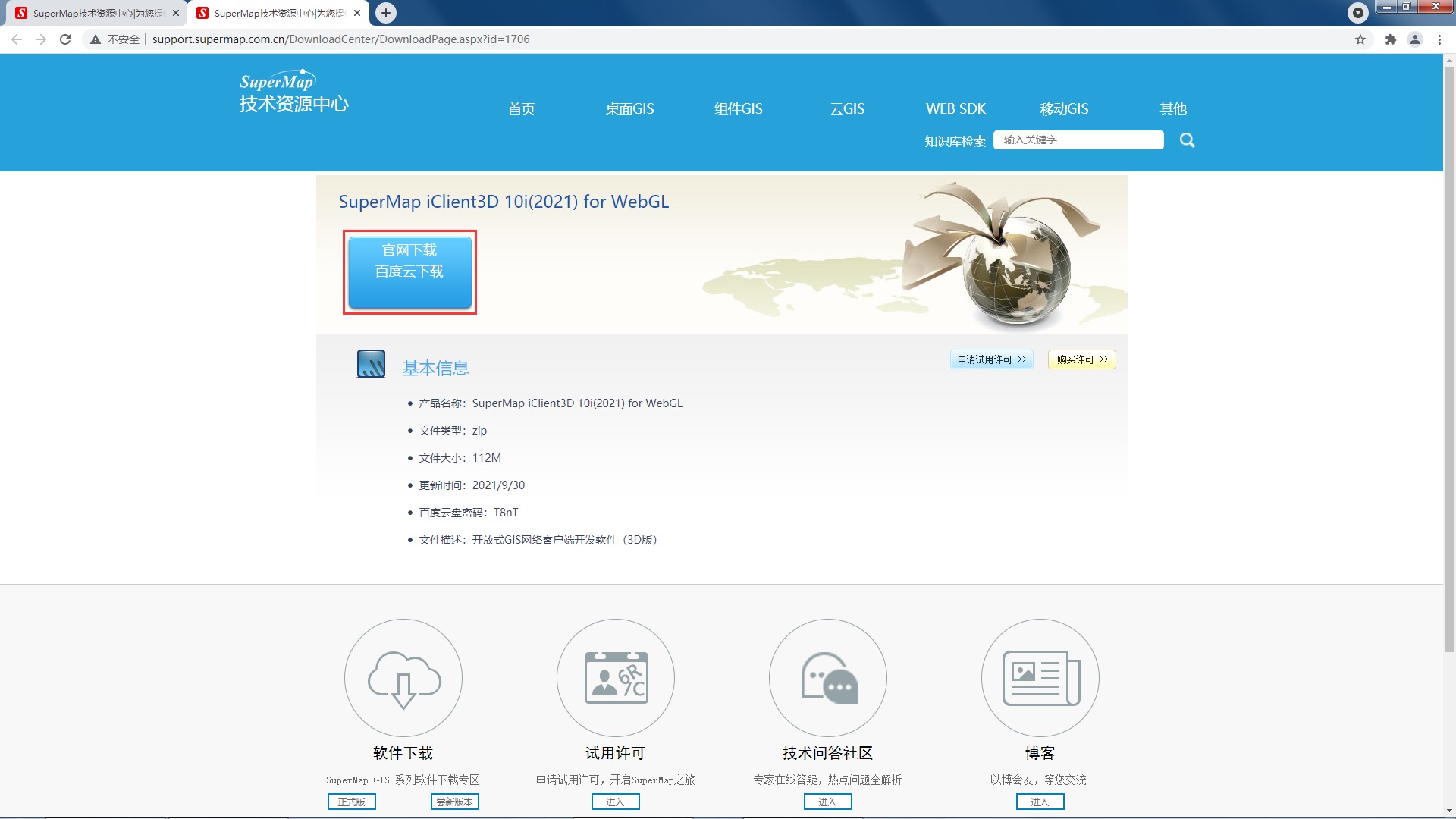Click the 博客 heading
This screenshot has width=1456, height=819.
click(1040, 753)
